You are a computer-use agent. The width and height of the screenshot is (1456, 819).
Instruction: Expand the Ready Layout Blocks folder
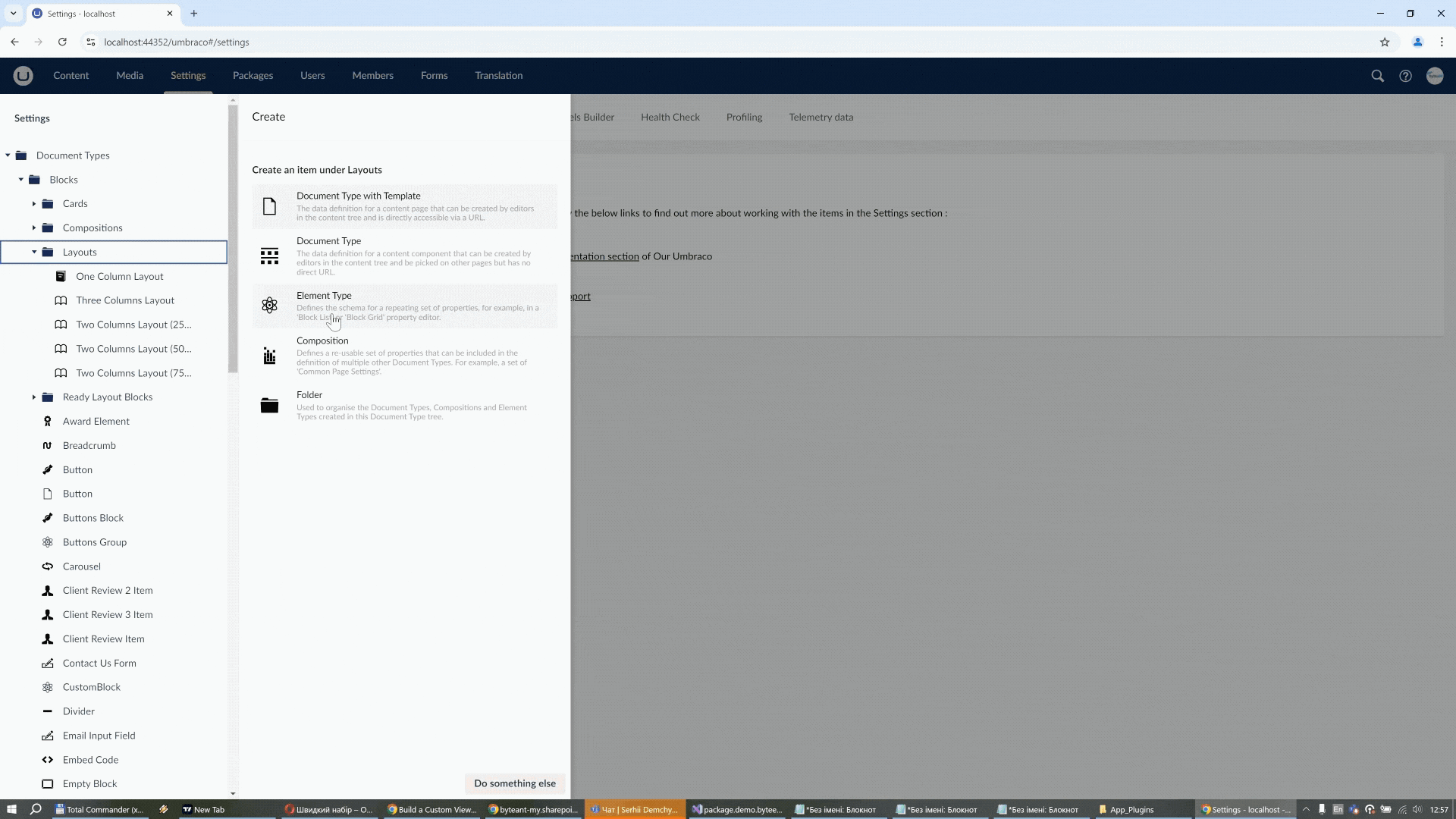coord(35,397)
